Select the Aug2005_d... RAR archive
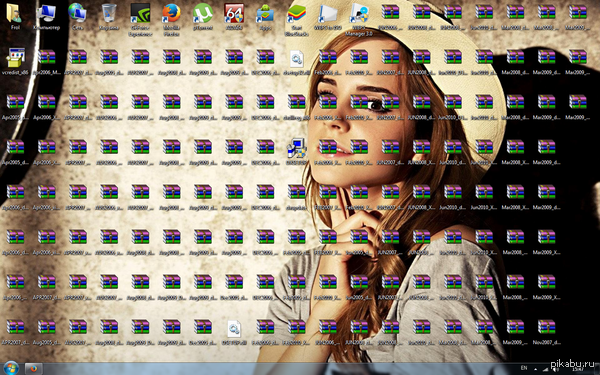The width and height of the screenshot is (600, 375). tap(46, 331)
